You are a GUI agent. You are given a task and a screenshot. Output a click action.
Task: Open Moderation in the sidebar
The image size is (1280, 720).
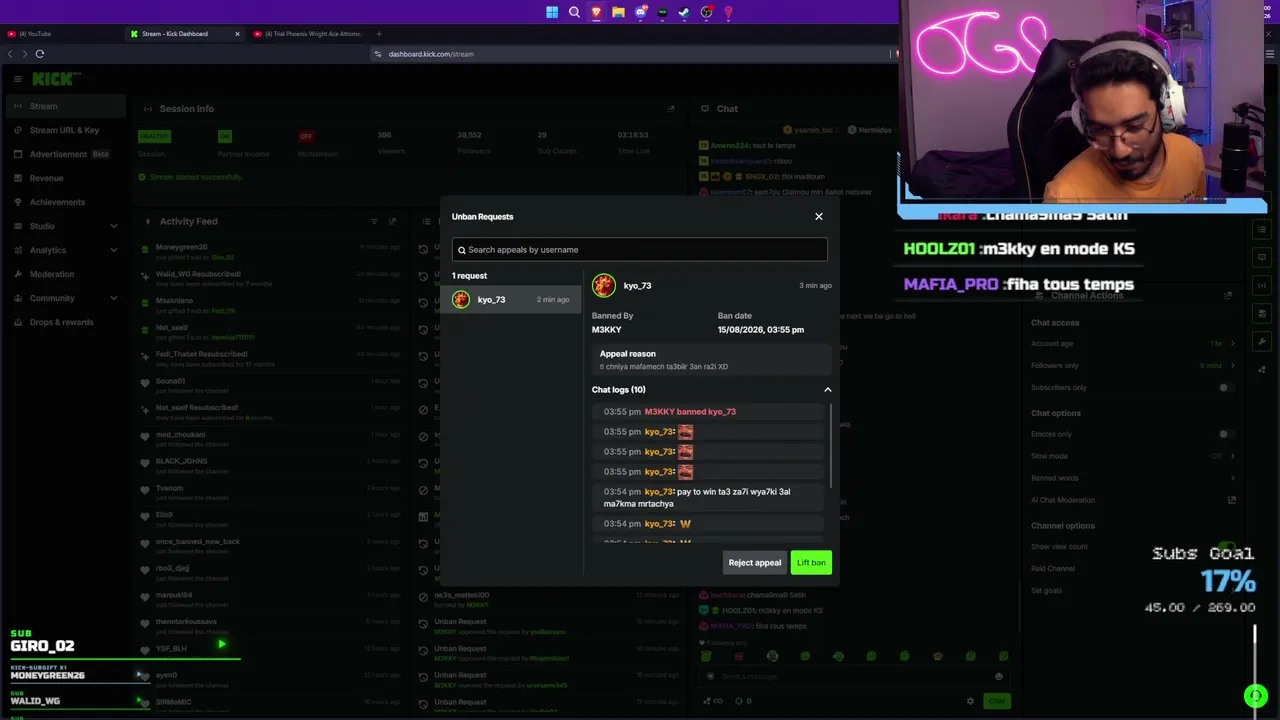[65, 274]
